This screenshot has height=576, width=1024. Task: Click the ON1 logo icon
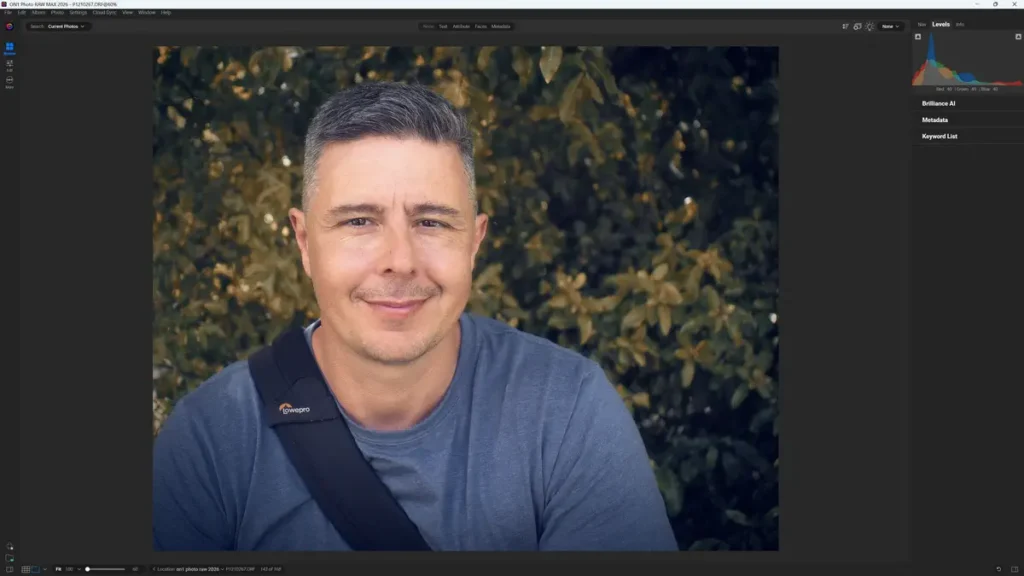9,26
